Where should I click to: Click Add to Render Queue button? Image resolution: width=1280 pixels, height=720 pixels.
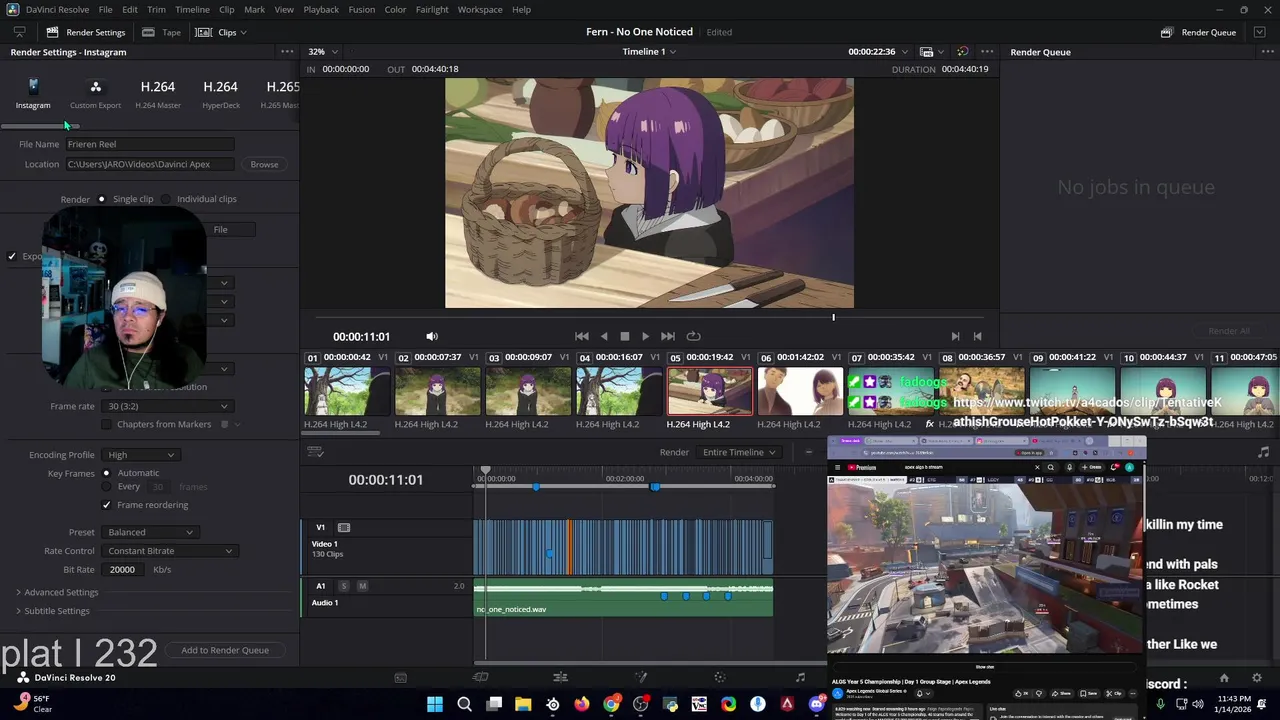(x=225, y=650)
